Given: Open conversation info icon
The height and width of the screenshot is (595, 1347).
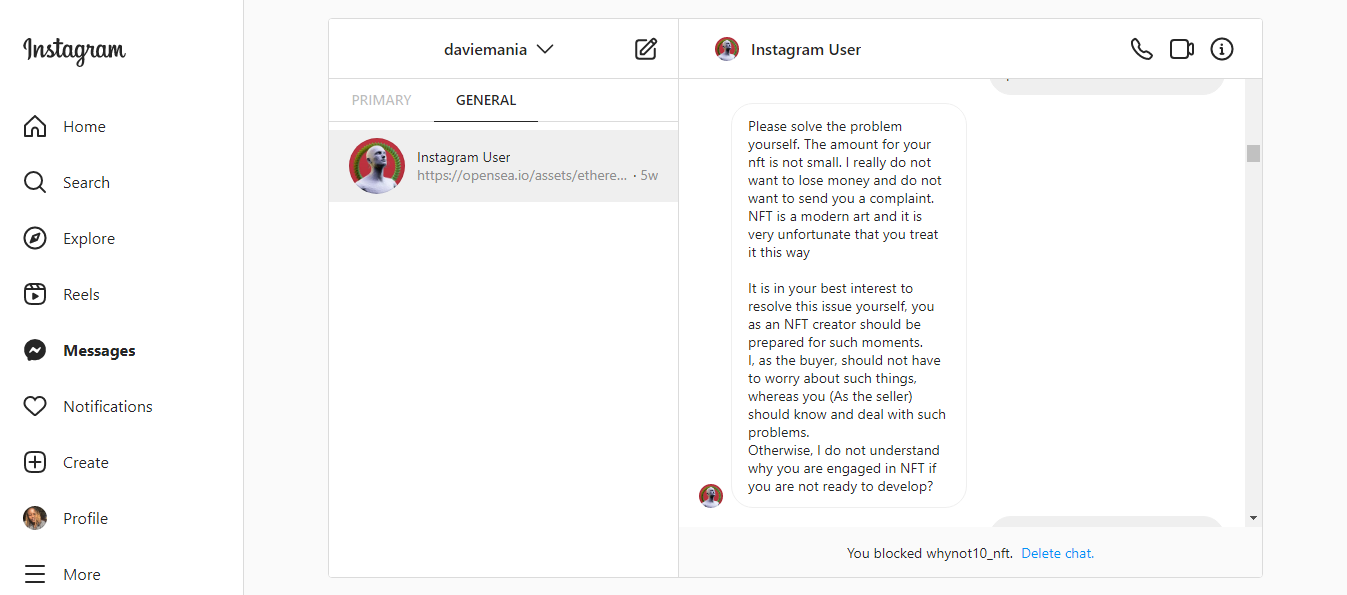Looking at the screenshot, I should click(x=1222, y=49).
